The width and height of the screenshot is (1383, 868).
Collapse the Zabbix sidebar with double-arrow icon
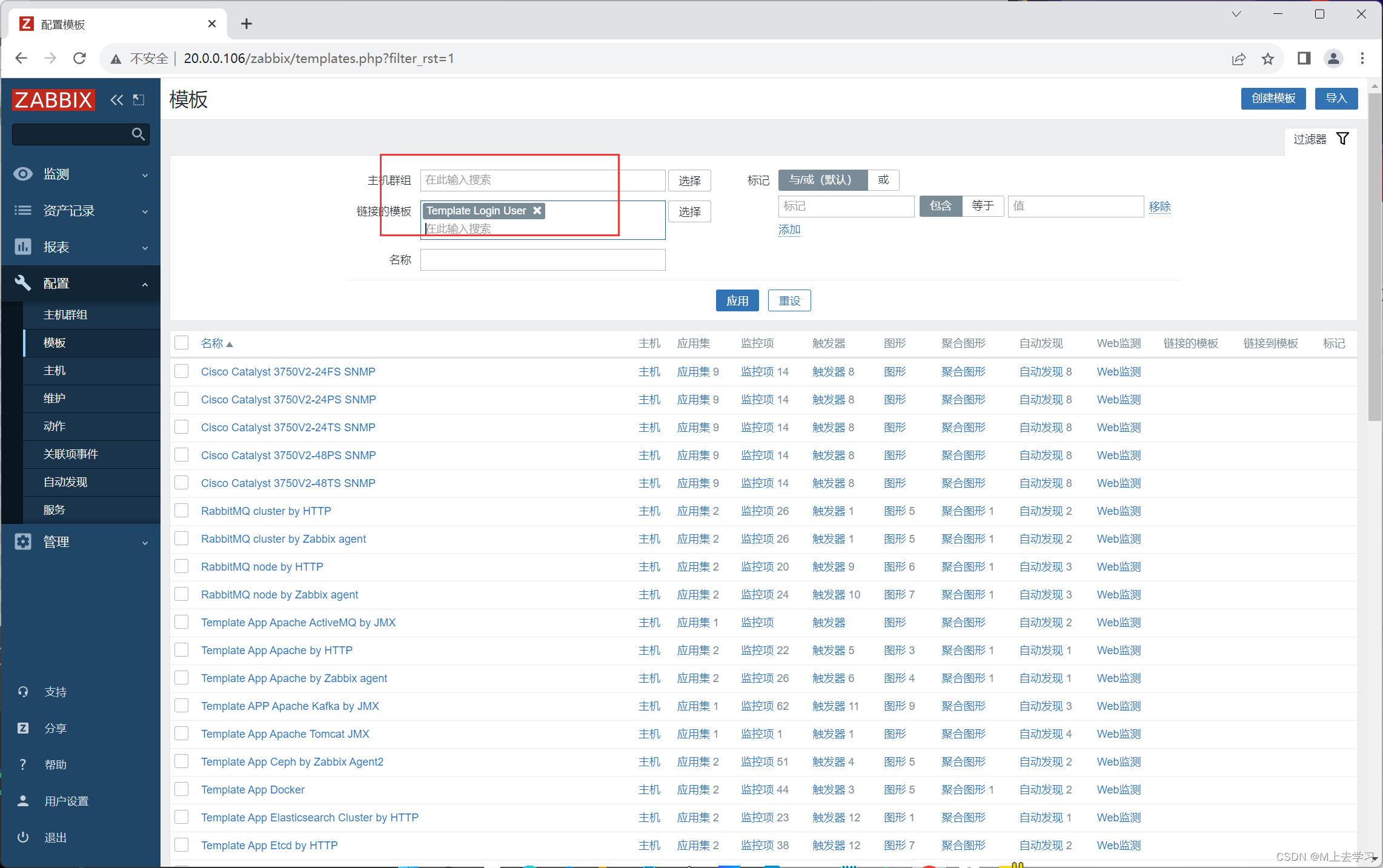[x=117, y=100]
